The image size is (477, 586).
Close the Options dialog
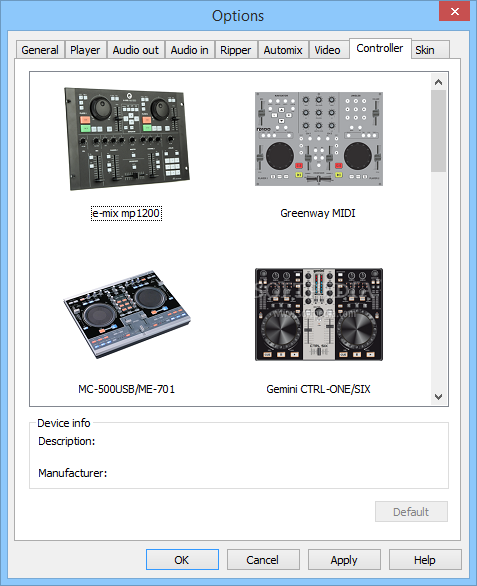point(455,12)
